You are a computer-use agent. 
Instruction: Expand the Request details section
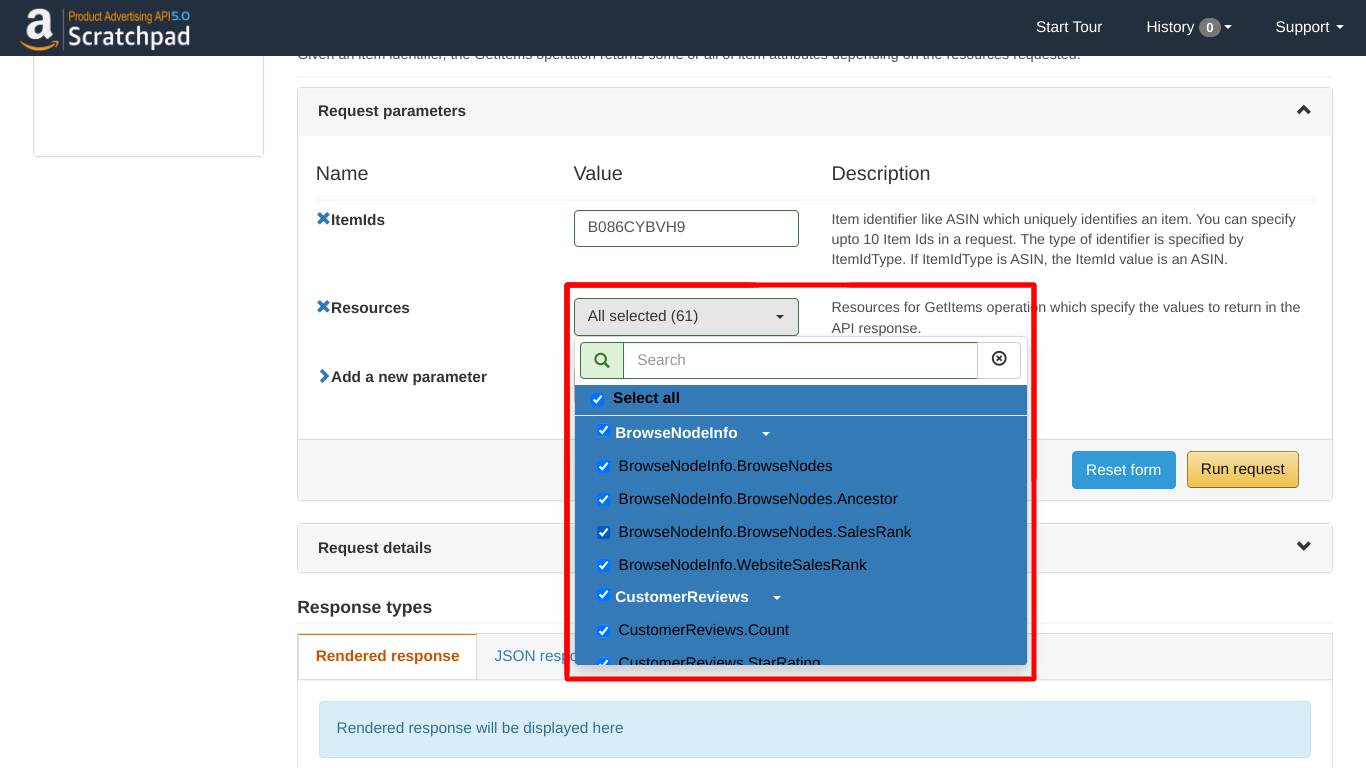[x=1303, y=546]
